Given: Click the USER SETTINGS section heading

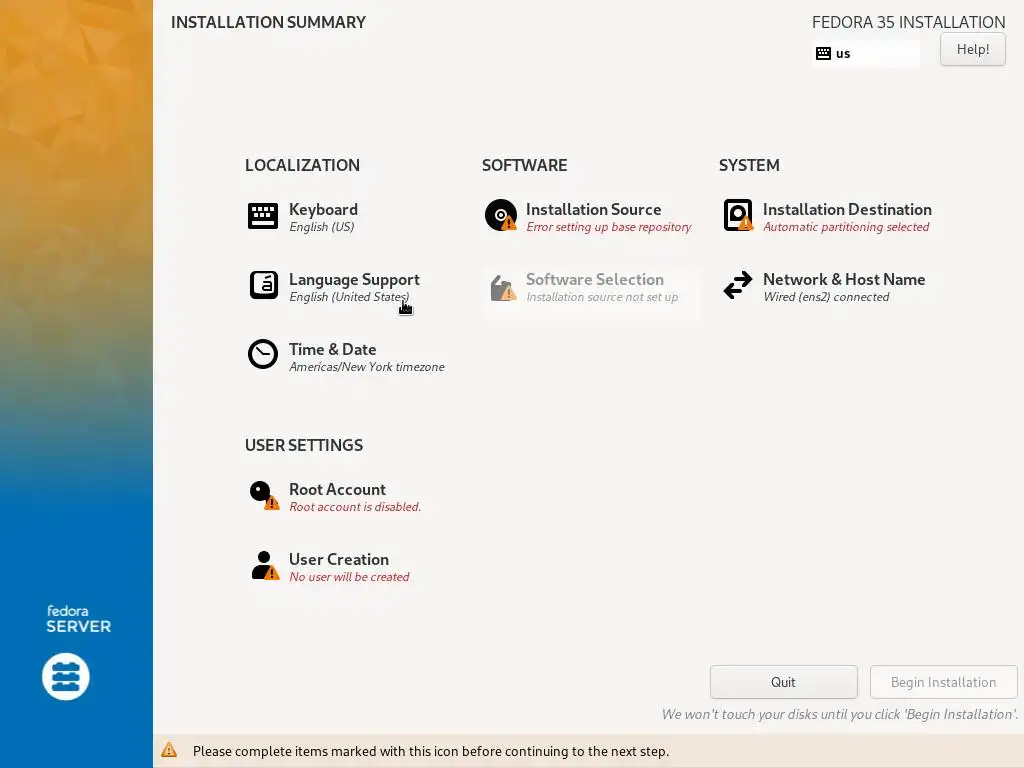Looking at the screenshot, I should (304, 445).
